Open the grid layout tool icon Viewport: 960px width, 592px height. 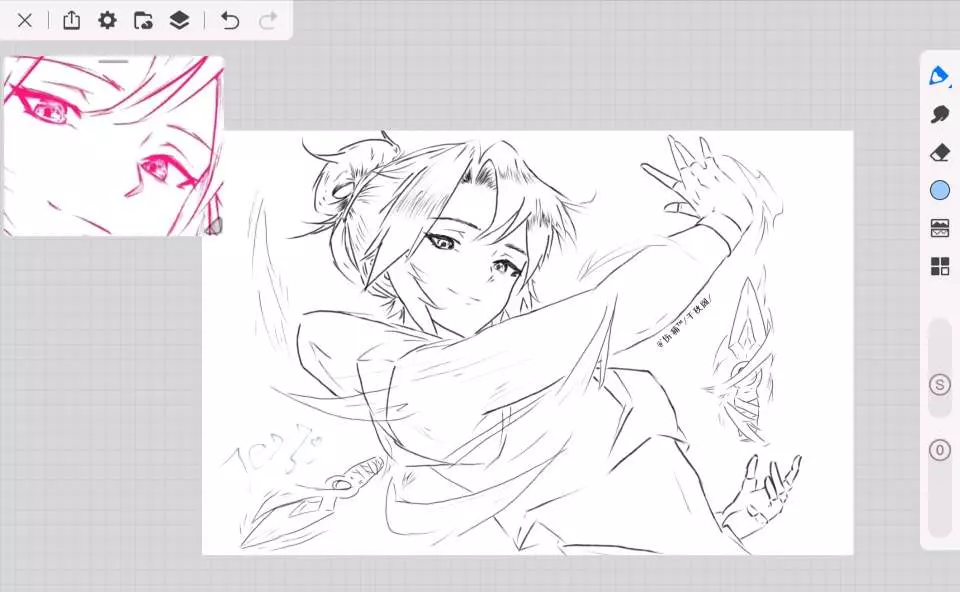(x=940, y=266)
